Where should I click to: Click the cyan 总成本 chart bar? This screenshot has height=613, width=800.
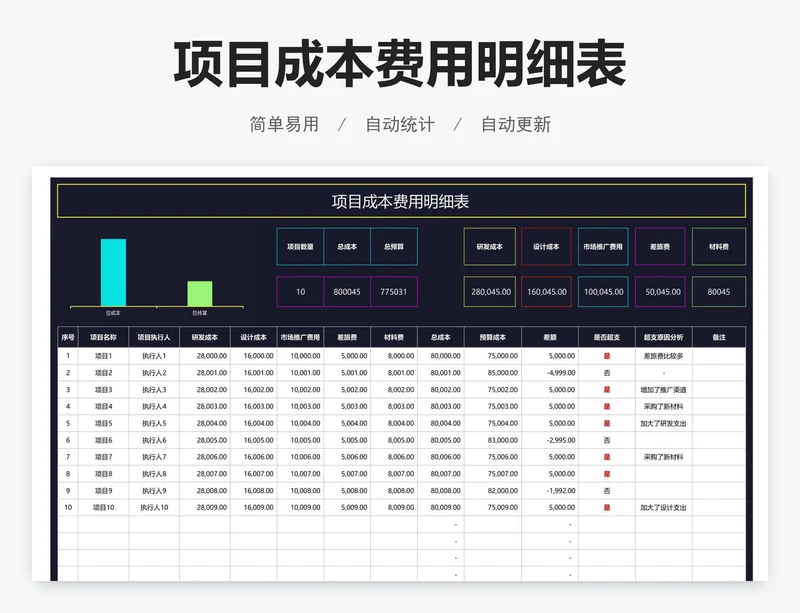113,273
